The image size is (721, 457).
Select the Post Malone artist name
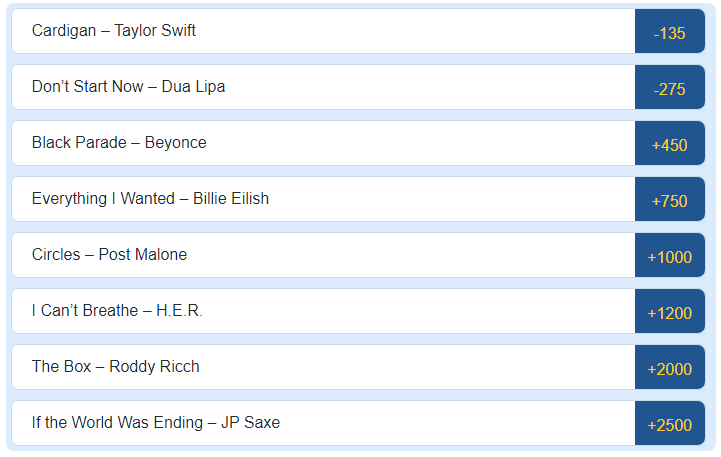(143, 255)
